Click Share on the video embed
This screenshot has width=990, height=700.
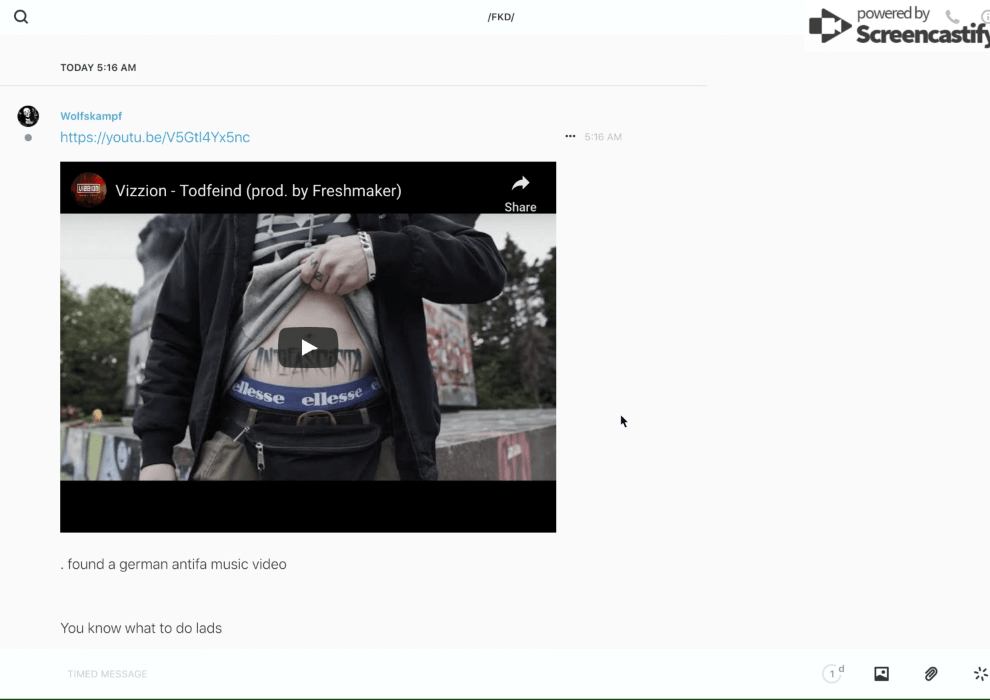coord(520,192)
